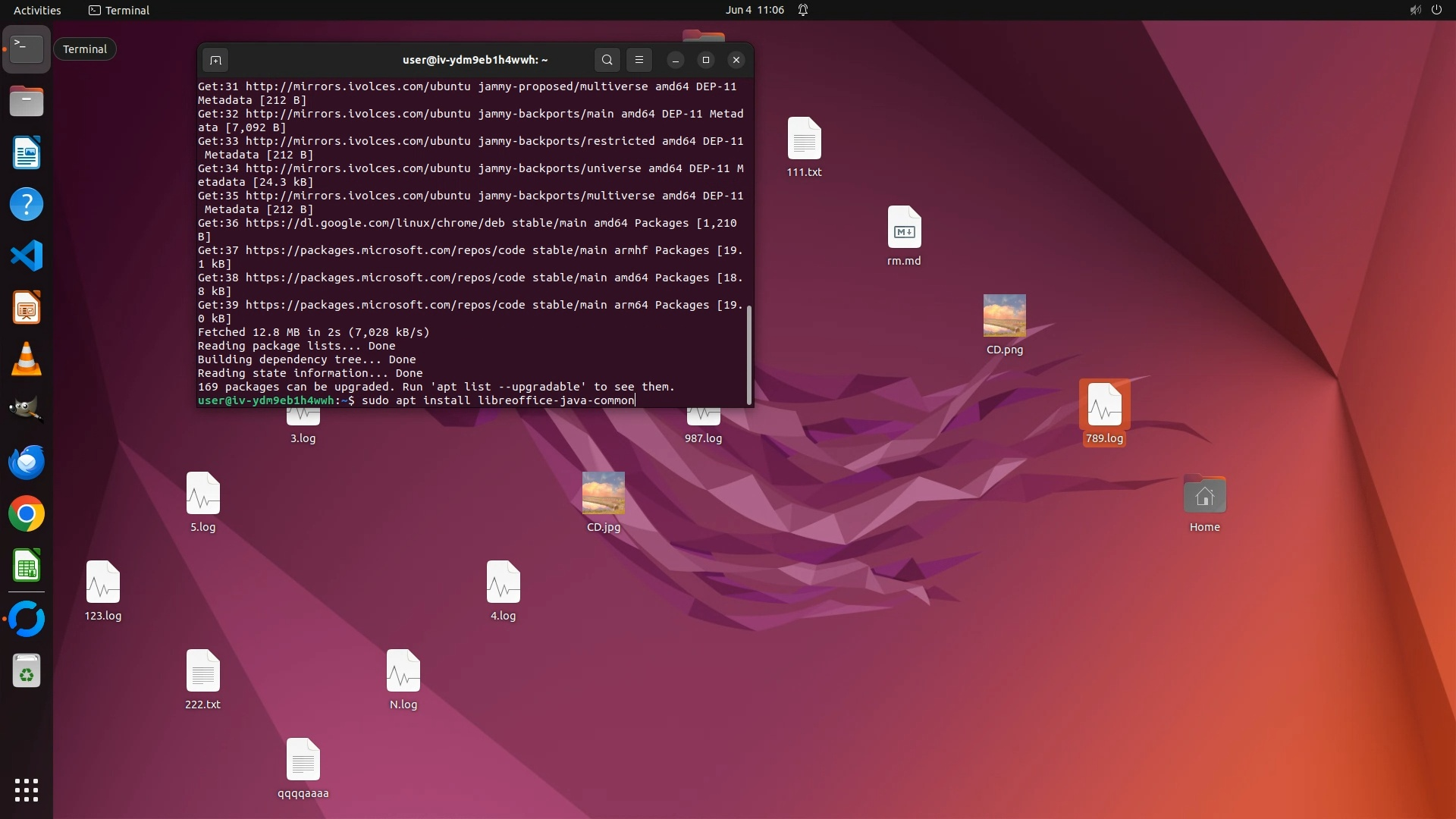Screen dimensions: 1456x819
Task: Open LibreOffice Calc from the dock
Action: coord(27,566)
